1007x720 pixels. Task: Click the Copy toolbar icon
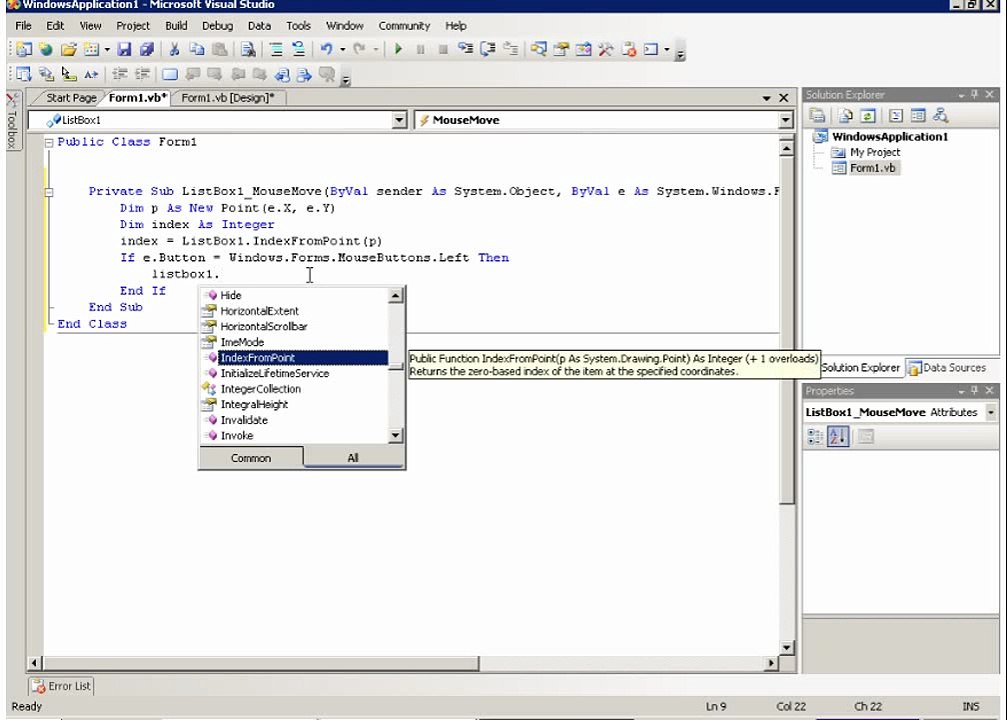197,49
